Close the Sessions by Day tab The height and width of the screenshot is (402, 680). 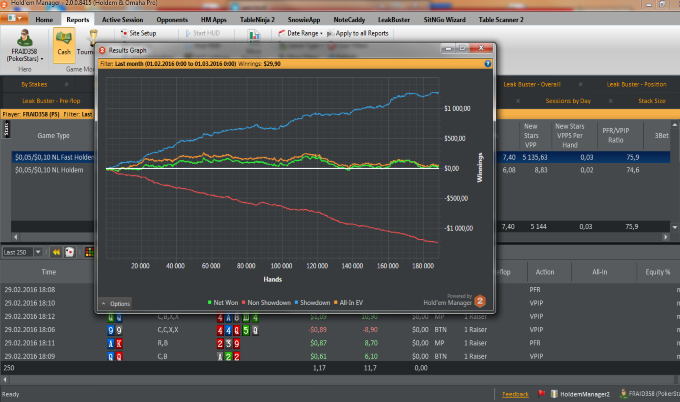(610, 101)
